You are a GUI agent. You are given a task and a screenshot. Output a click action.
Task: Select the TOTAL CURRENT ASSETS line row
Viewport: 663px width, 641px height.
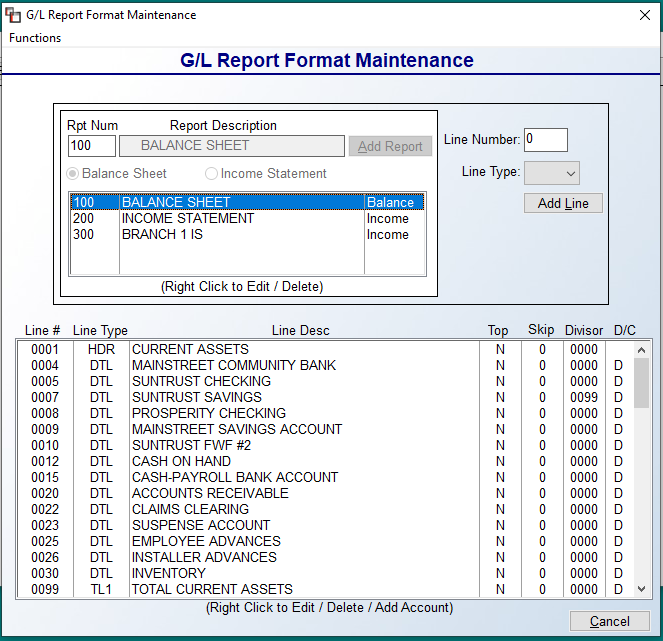pyautogui.click(x=325, y=589)
